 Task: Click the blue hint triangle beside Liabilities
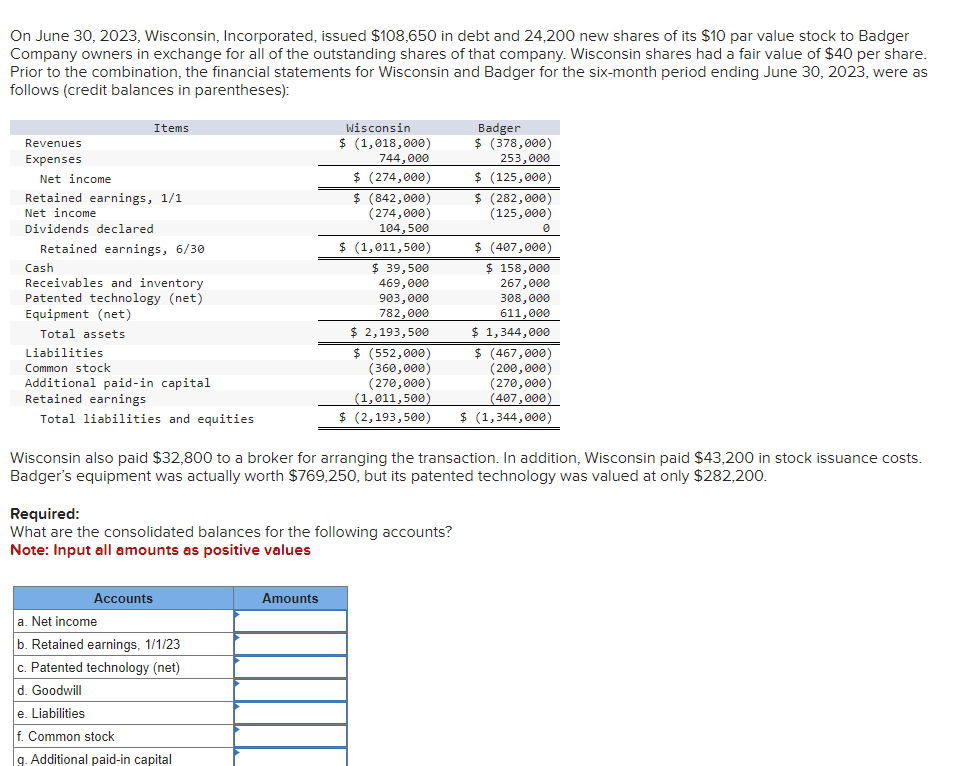pos(238,708)
